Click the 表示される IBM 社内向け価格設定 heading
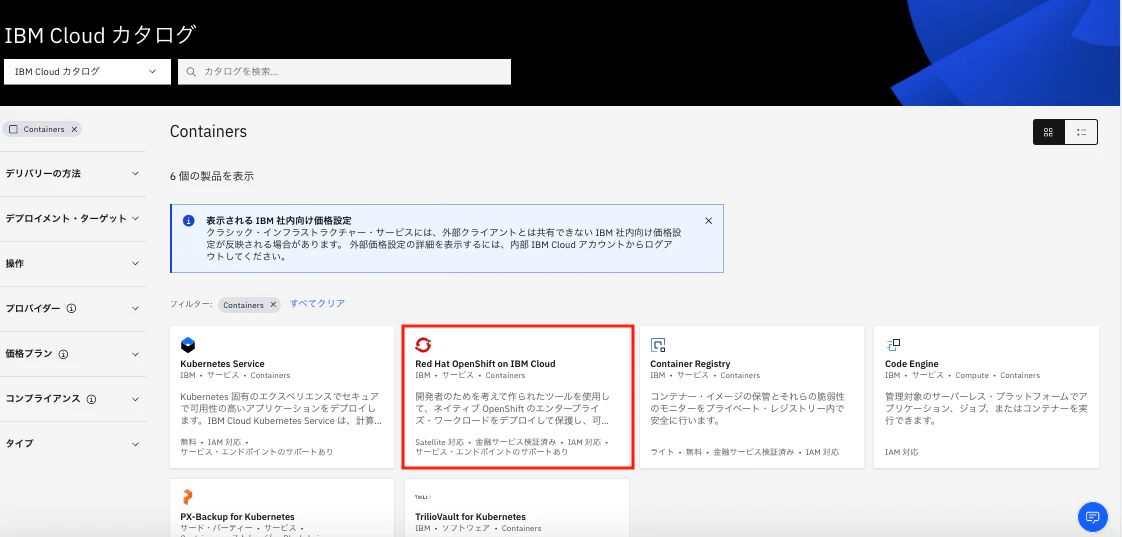This screenshot has height=537, width=1122. [x=278, y=221]
